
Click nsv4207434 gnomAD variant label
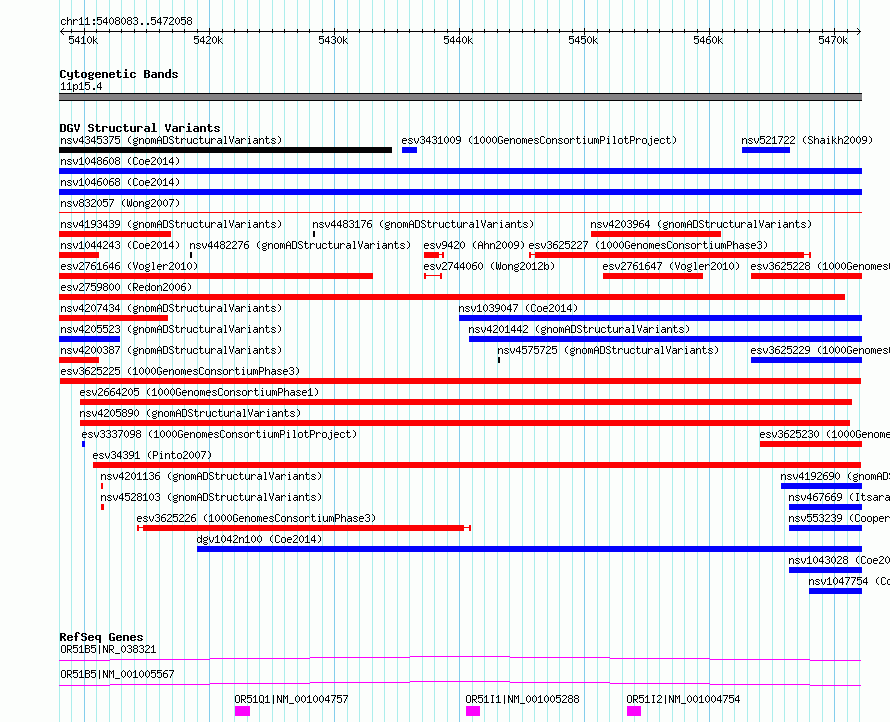point(171,308)
